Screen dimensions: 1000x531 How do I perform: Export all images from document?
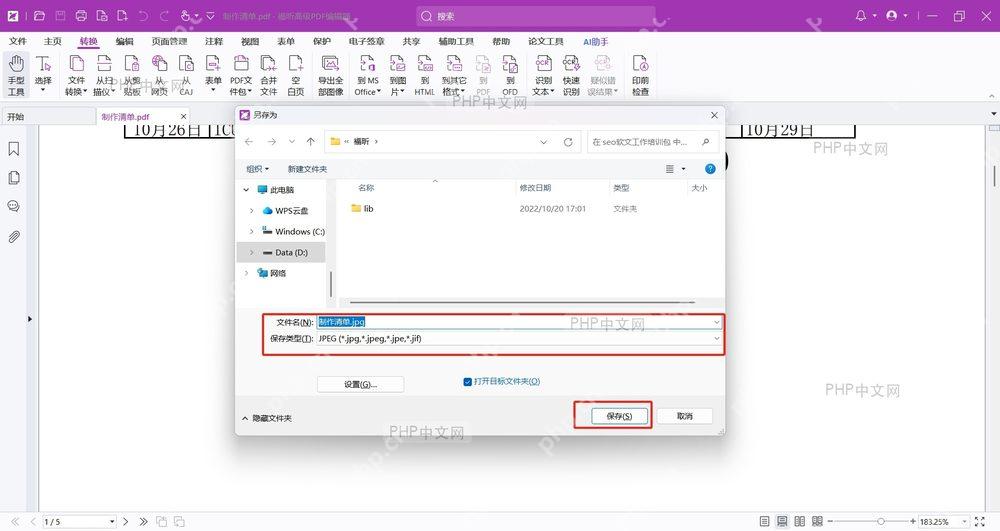pos(330,75)
